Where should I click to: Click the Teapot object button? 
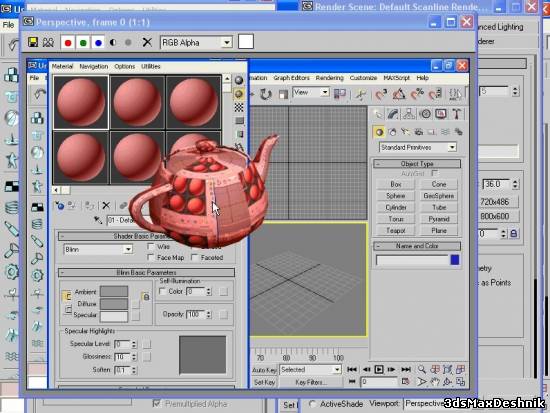[396, 231]
